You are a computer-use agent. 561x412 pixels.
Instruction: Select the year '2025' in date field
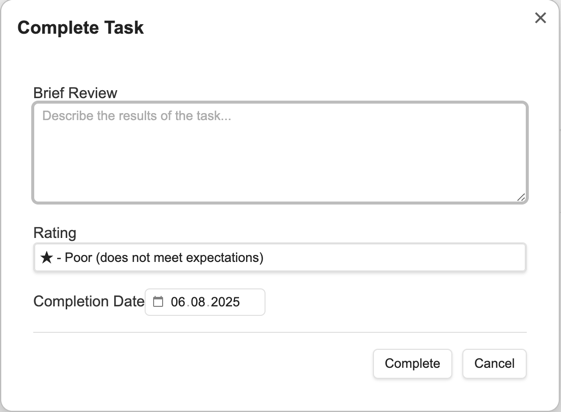click(225, 302)
